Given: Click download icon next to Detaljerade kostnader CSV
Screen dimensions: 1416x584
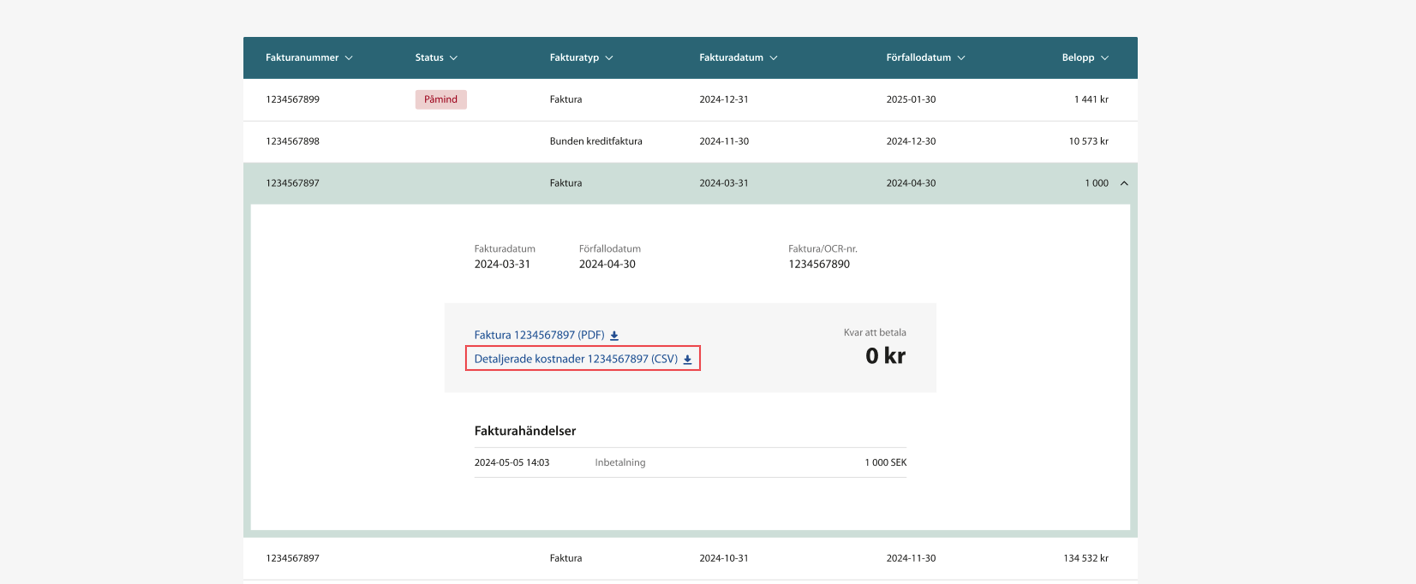Looking at the screenshot, I should pos(688,360).
